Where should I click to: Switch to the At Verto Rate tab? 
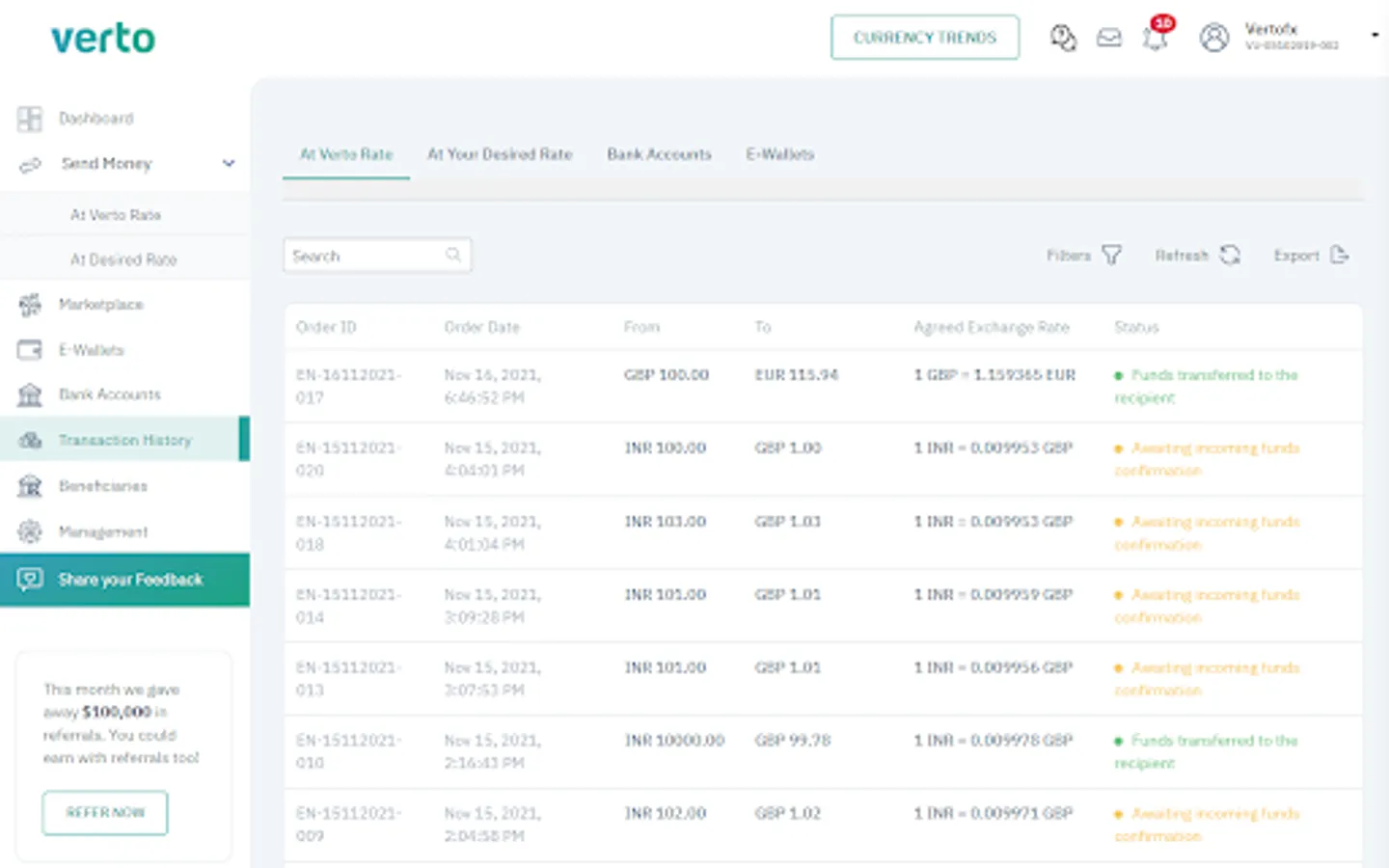(346, 154)
